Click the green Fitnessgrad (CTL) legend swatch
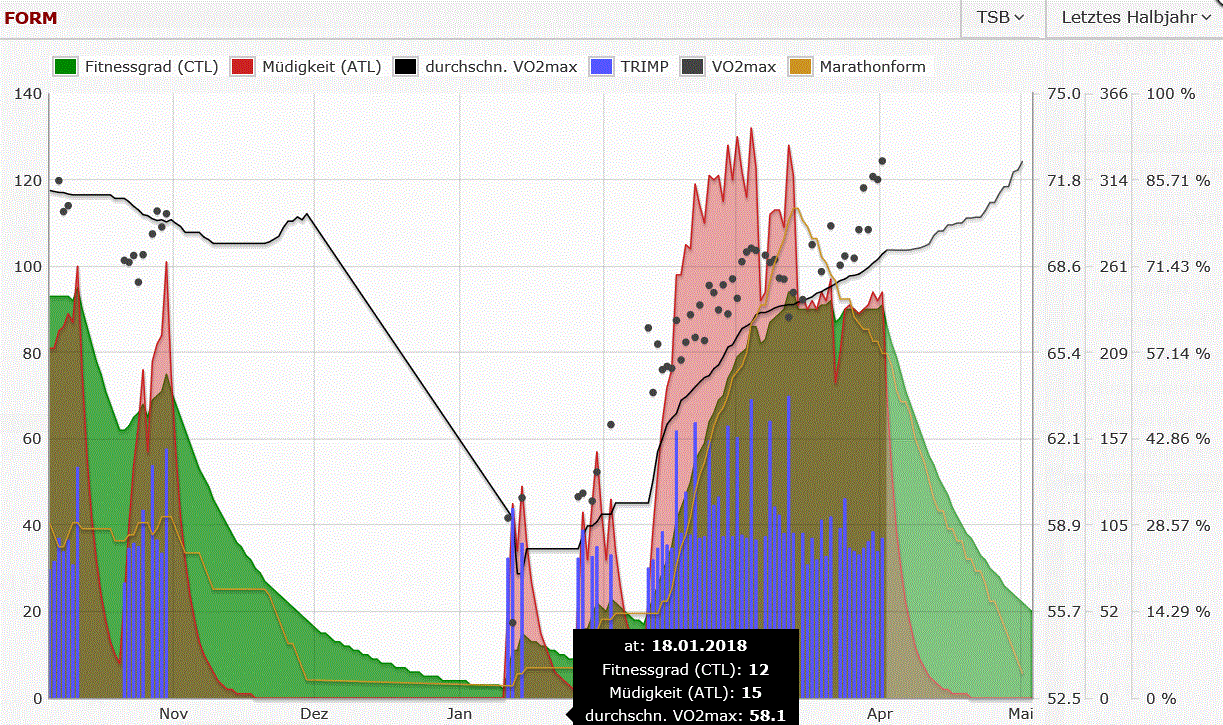The height and width of the screenshot is (725, 1223). point(65,67)
